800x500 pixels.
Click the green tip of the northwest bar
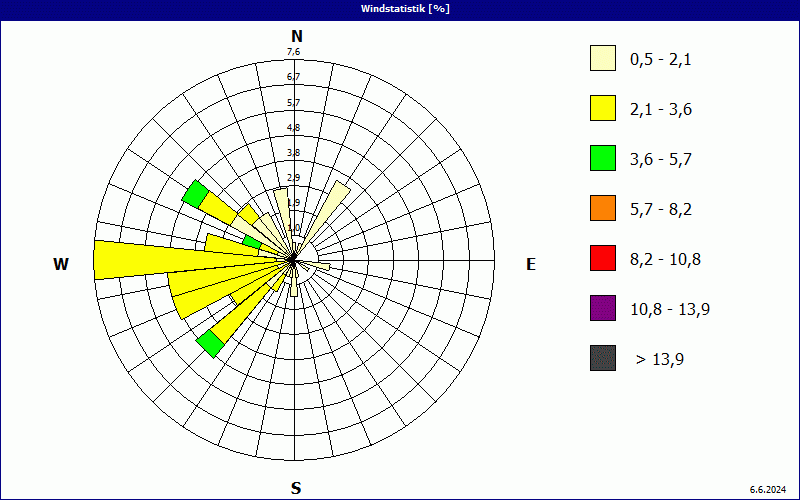tap(195, 194)
